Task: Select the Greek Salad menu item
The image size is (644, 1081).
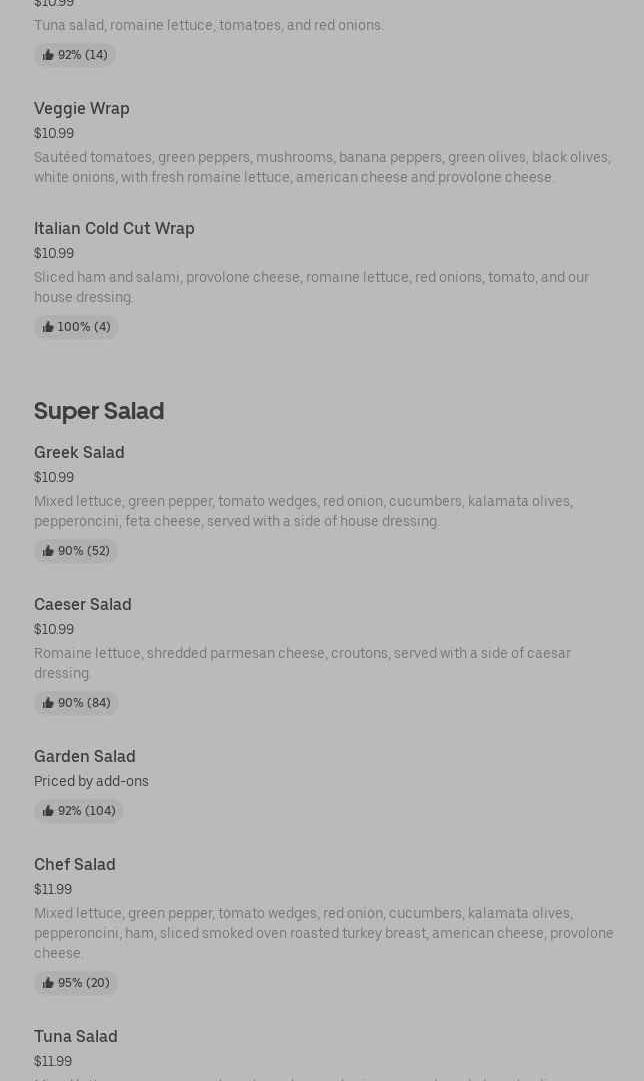Action: coord(79,452)
